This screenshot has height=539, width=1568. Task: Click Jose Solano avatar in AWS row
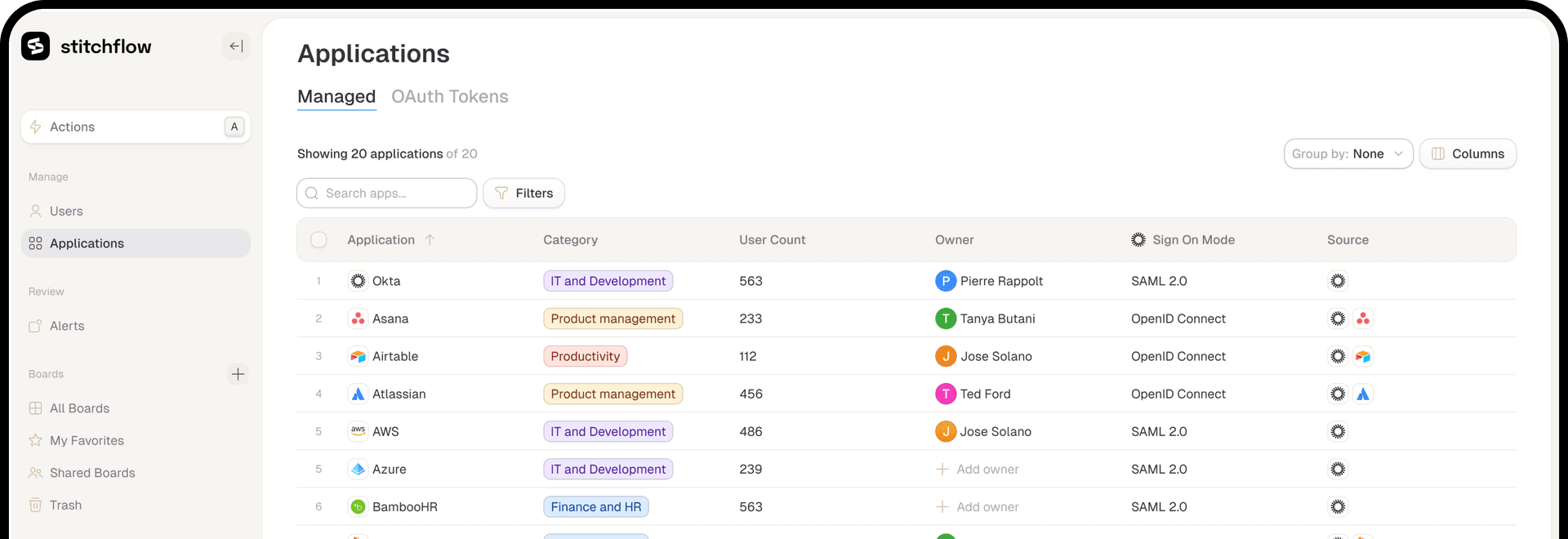(945, 431)
